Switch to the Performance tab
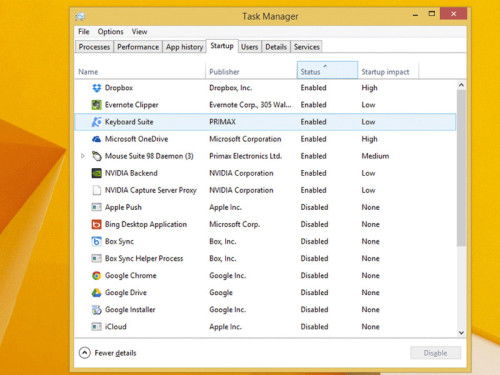 tap(138, 47)
